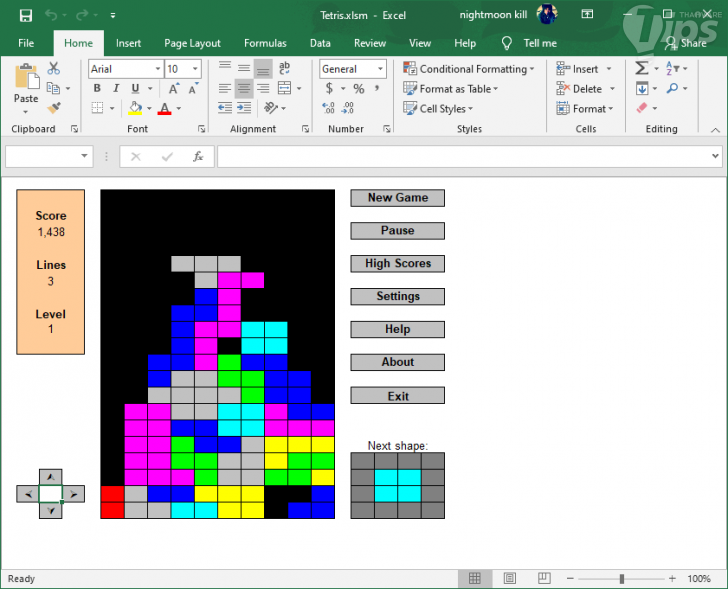Toggle Bold formatting
The width and height of the screenshot is (728, 589).
(97, 88)
